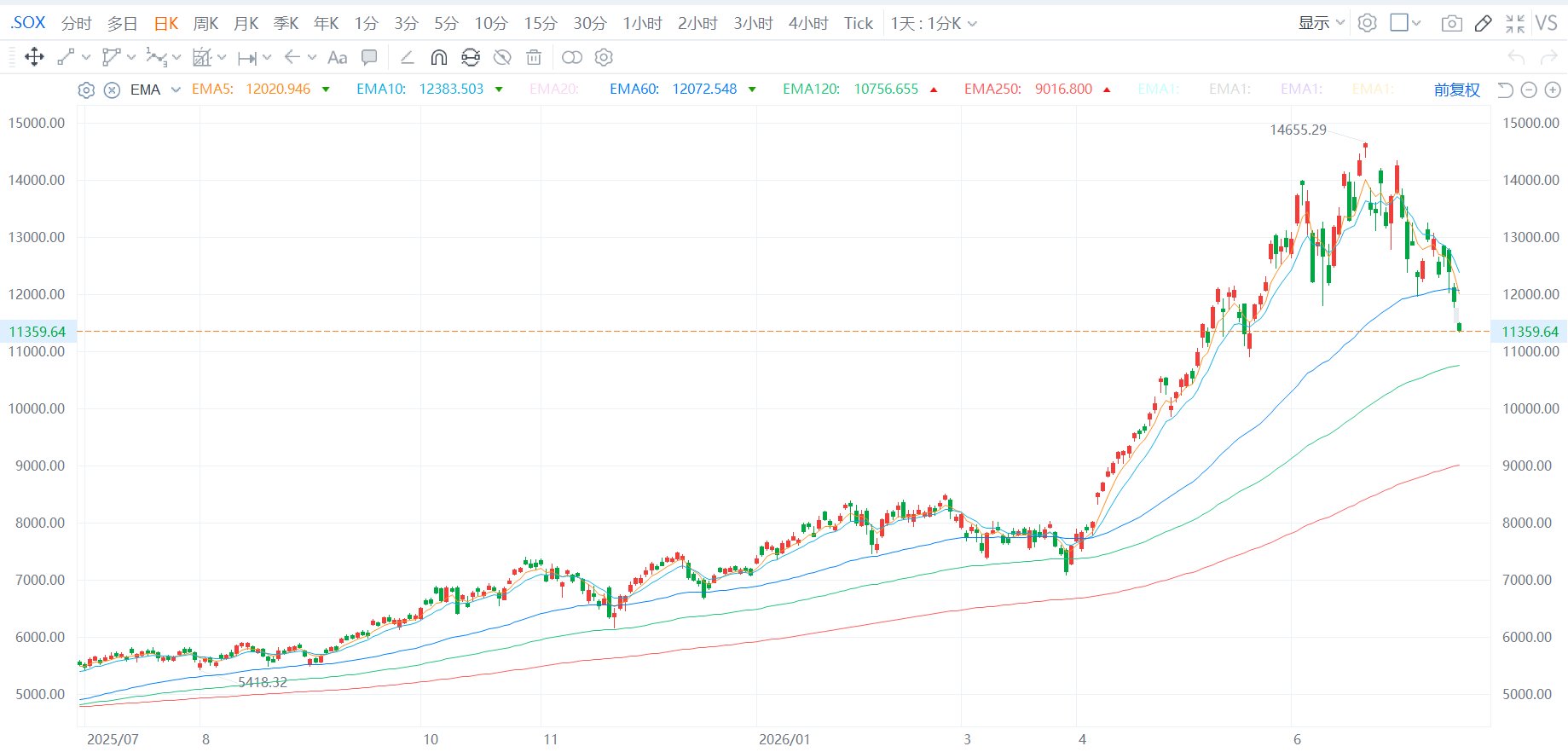This screenshot has width=1568, height=752.
Task: Select the angle line tool
Action: [x=407, y=57]
